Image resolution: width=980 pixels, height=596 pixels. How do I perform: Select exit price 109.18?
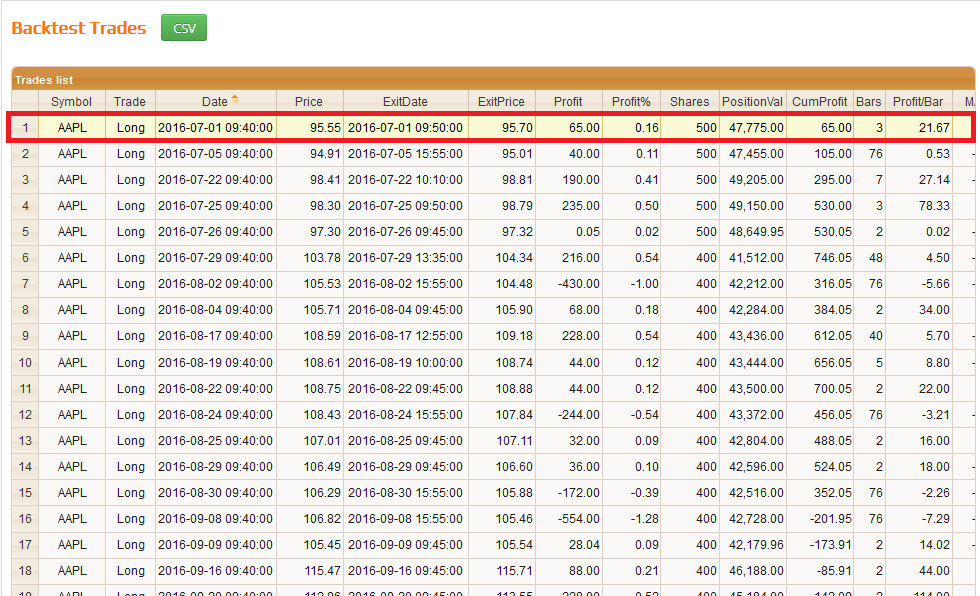click(x=514, y=335)
